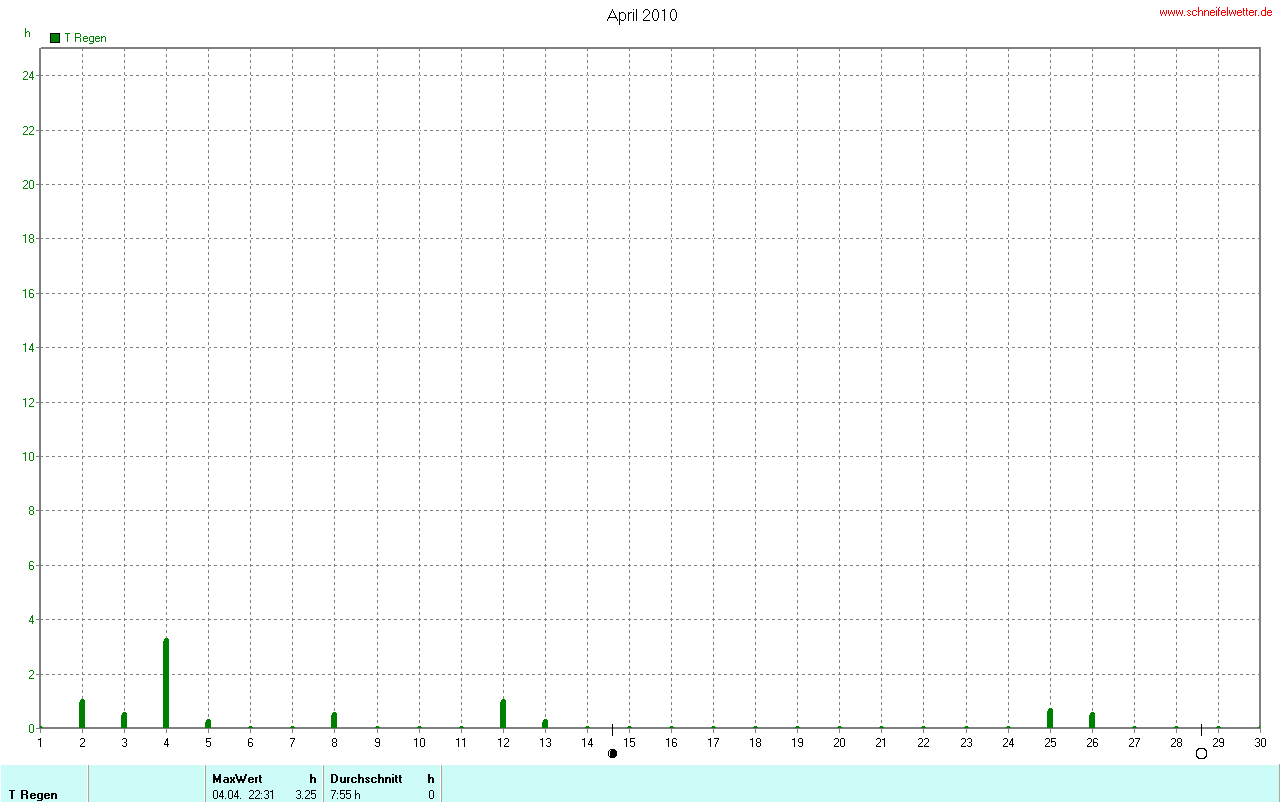Click the rain bar for day 8
This screenshot has height=802, width=1280.
pos(334,720)
